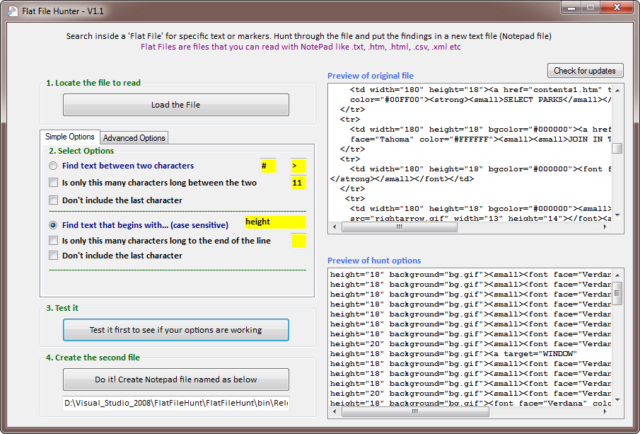The image size is (640, 434).
Task: Click the yellow field containing 11
Action: point(298,183)
